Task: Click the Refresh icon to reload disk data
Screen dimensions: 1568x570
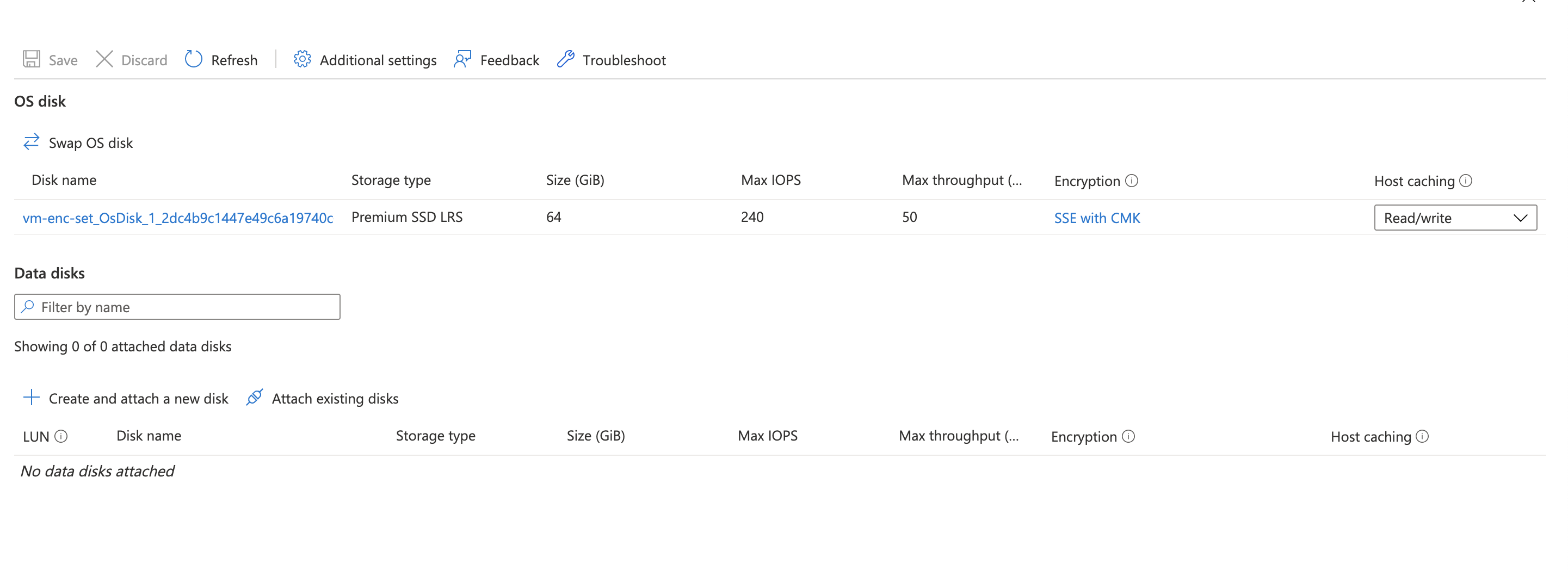Action: 193,60
